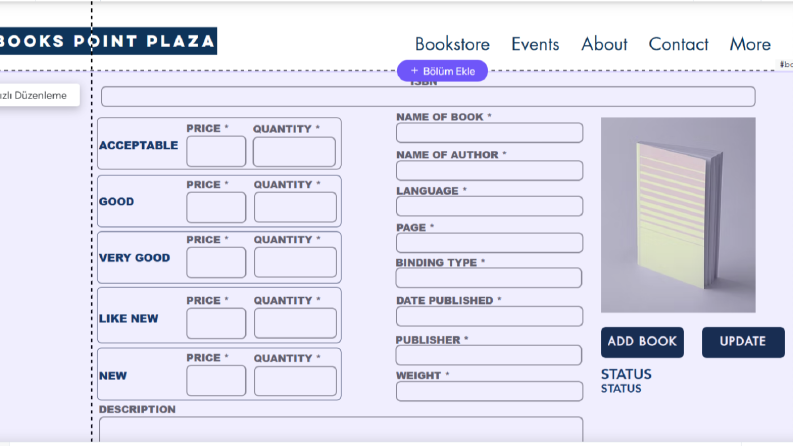The image size is (793, 446).
Task: Click the DESCRIPTION label
Action: pyautogui.click(x=137, y=410)
